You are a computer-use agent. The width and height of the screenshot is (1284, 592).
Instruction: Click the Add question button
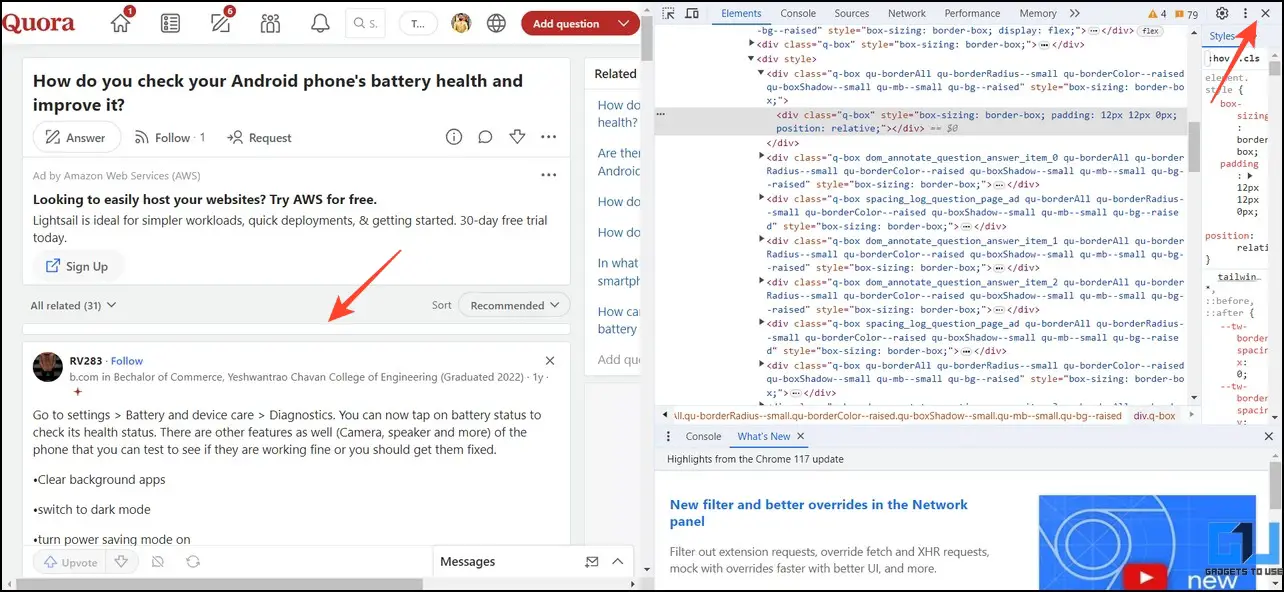[566, 23]
